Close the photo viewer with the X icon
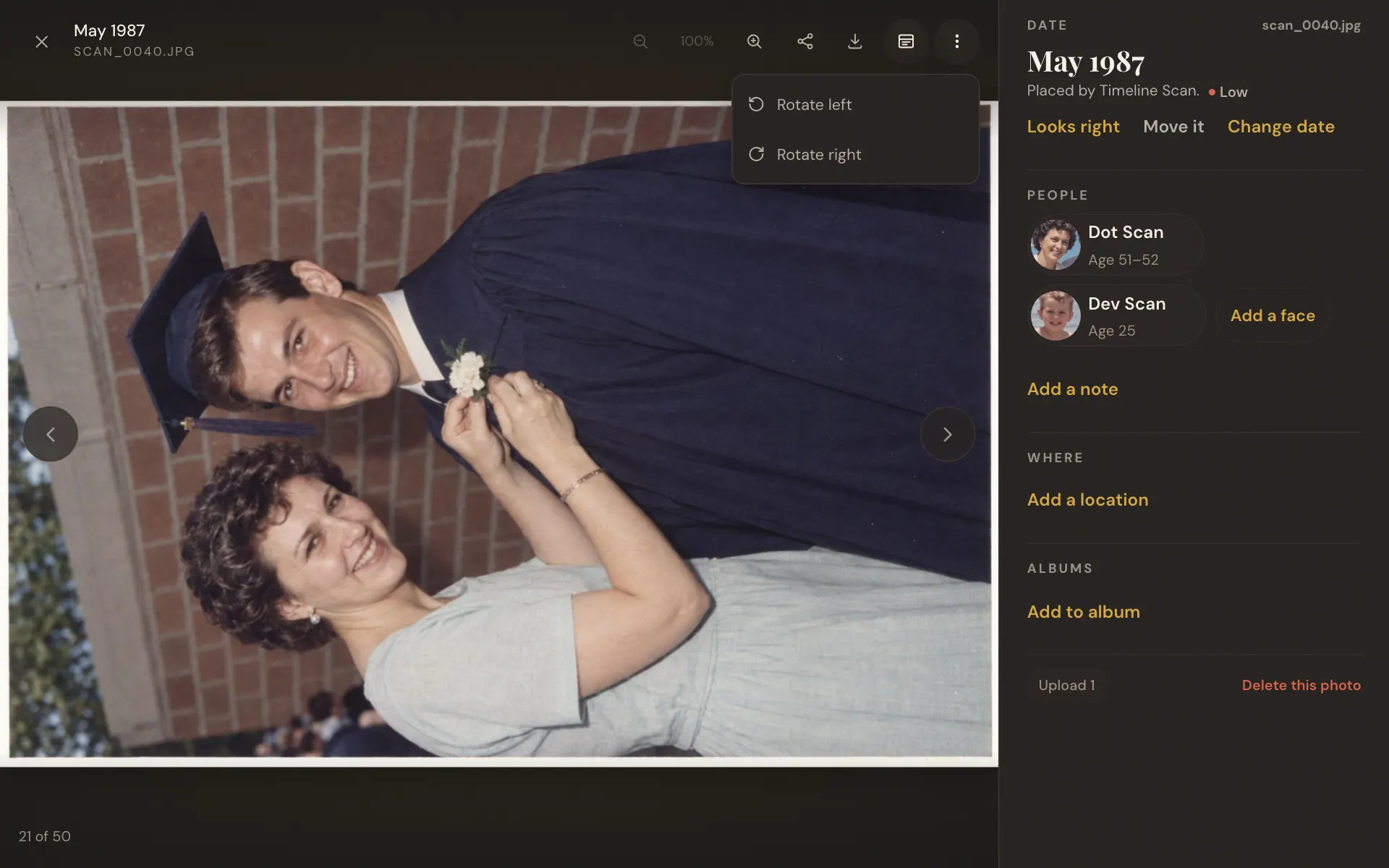The image size is (1389, 868). [x=42, y=42]
